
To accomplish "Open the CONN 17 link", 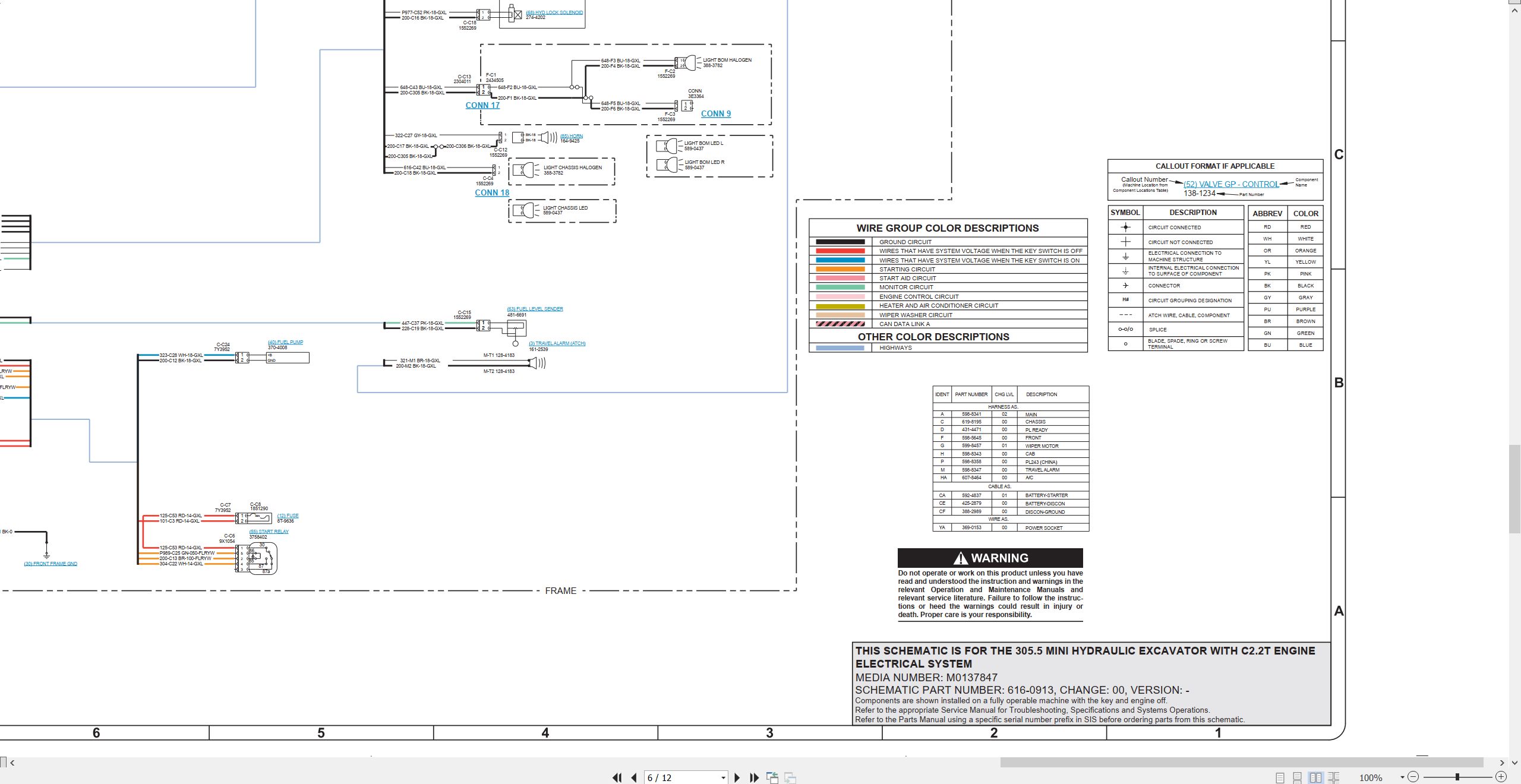I will click(482, 105).
